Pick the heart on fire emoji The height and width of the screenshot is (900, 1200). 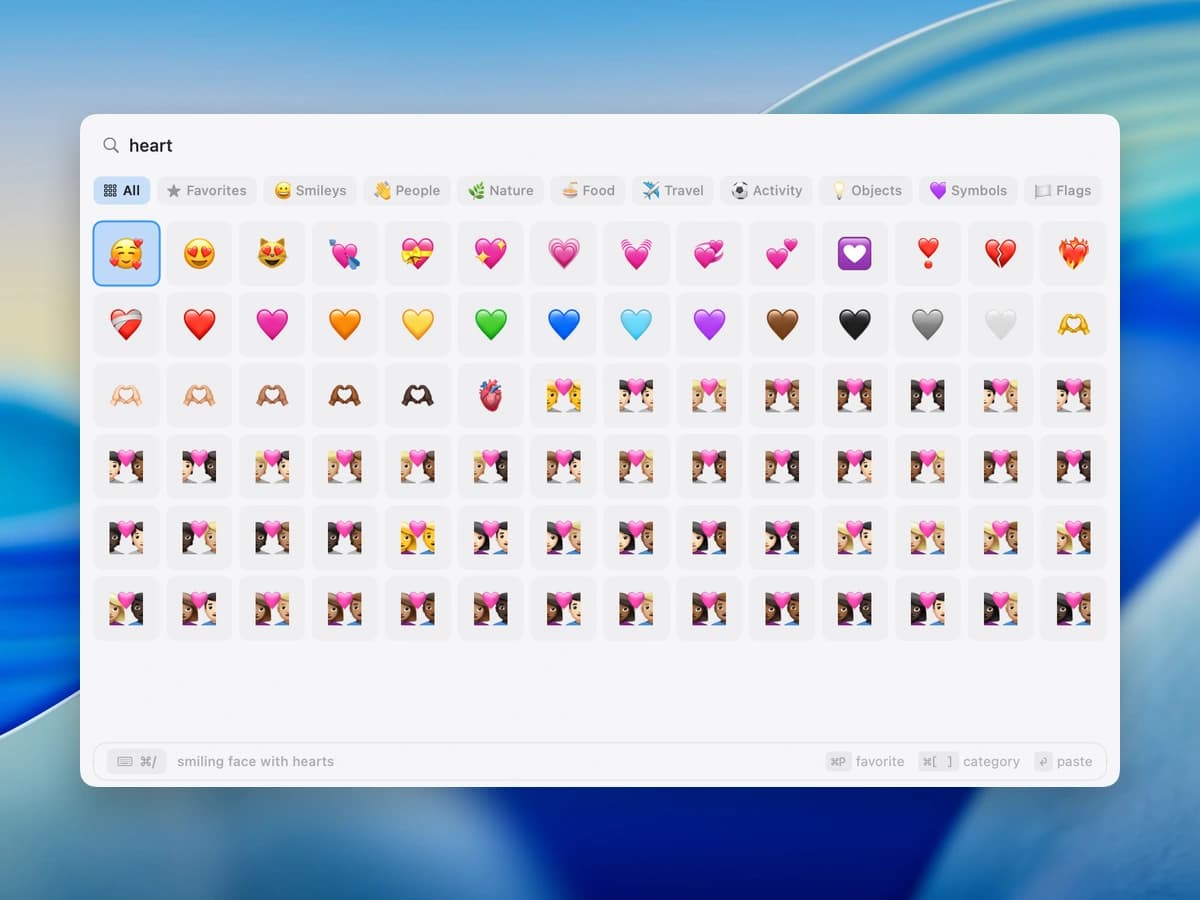click(x=1074, y=254)
